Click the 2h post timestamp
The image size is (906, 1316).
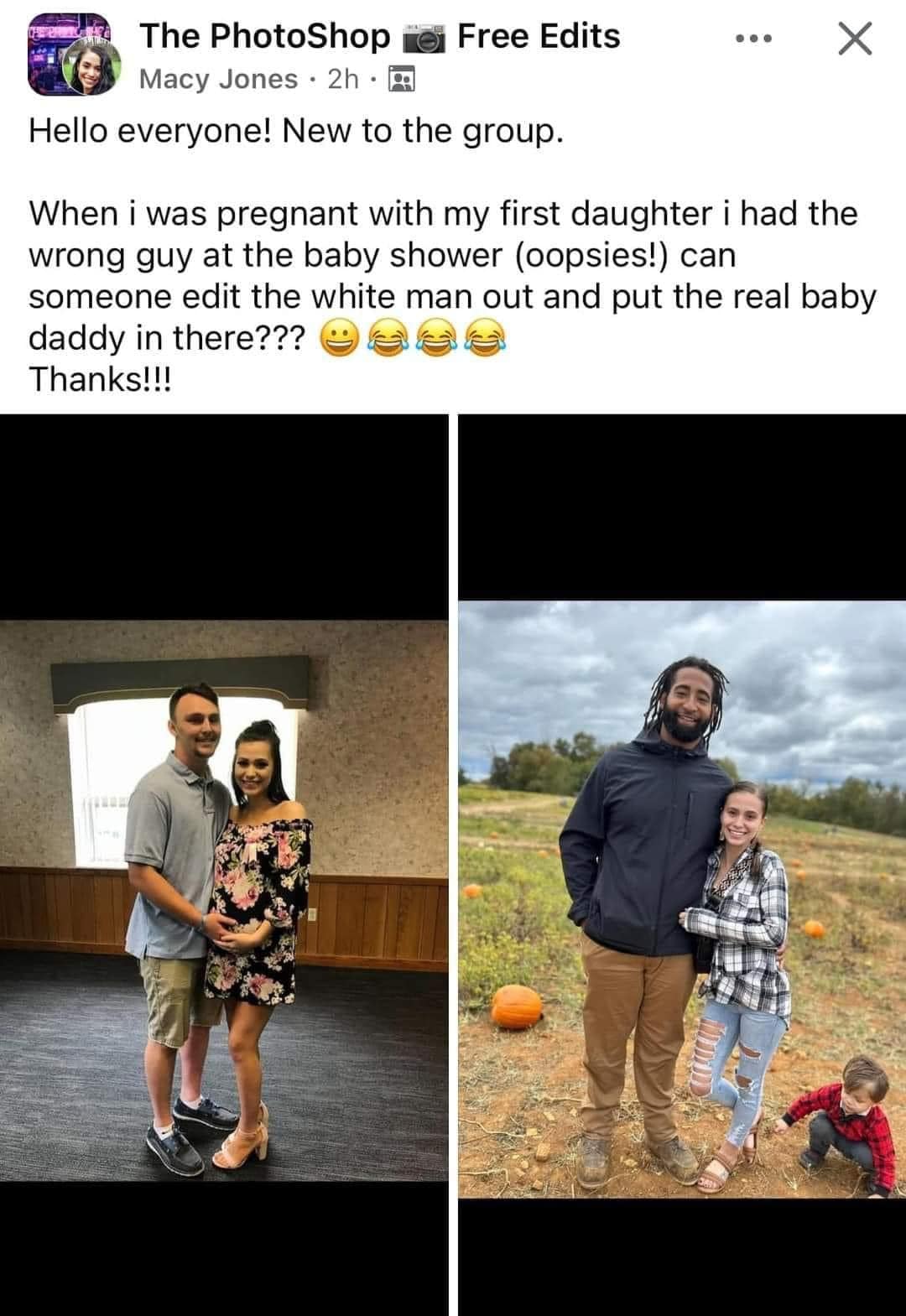[x=342, y=80]
